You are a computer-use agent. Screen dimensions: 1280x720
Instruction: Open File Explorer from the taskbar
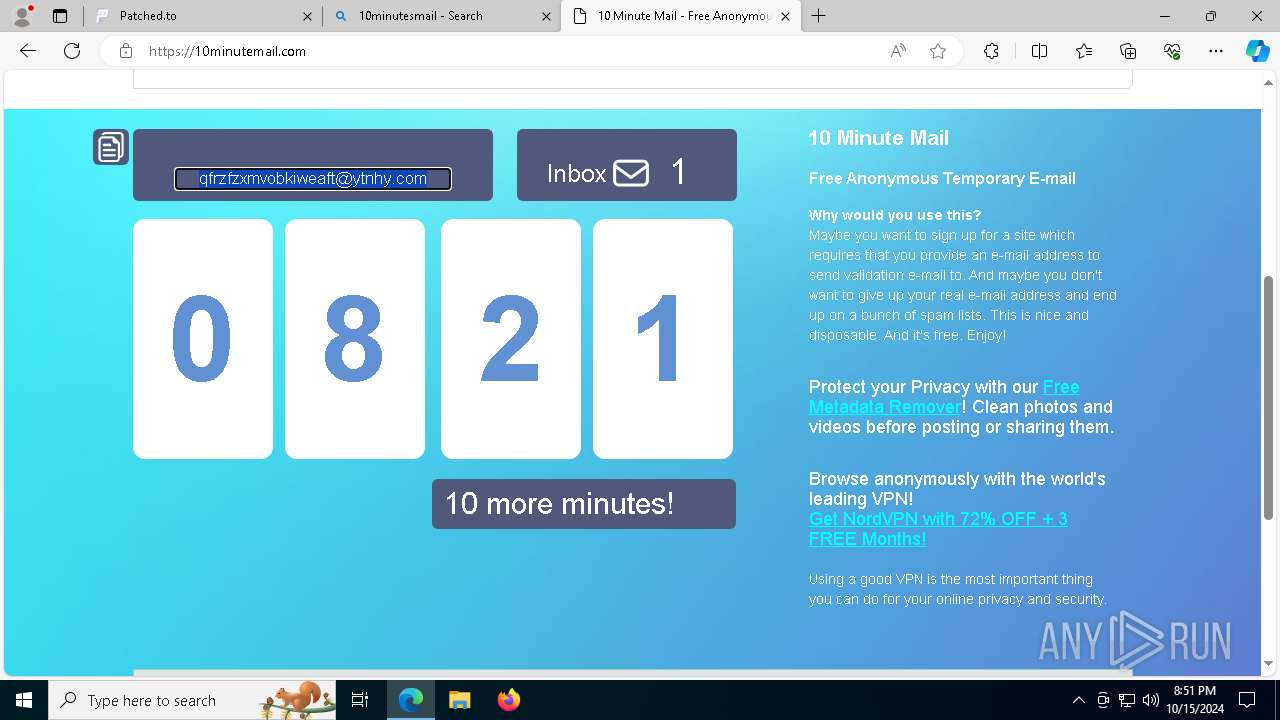tap(459, 700)
